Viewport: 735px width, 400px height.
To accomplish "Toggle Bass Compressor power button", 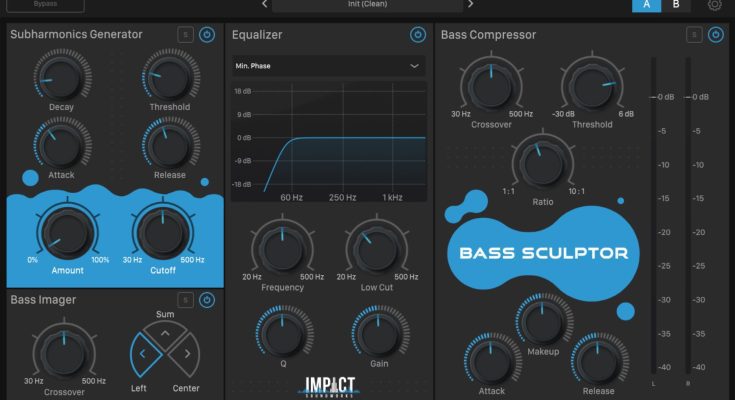I will pos(716,35).
